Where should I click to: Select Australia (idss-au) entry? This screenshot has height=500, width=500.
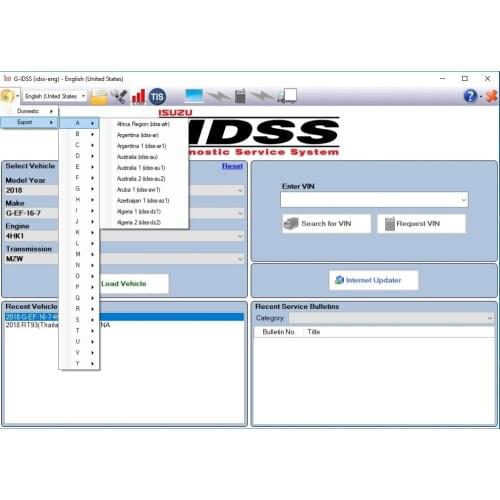coord(143,157)
